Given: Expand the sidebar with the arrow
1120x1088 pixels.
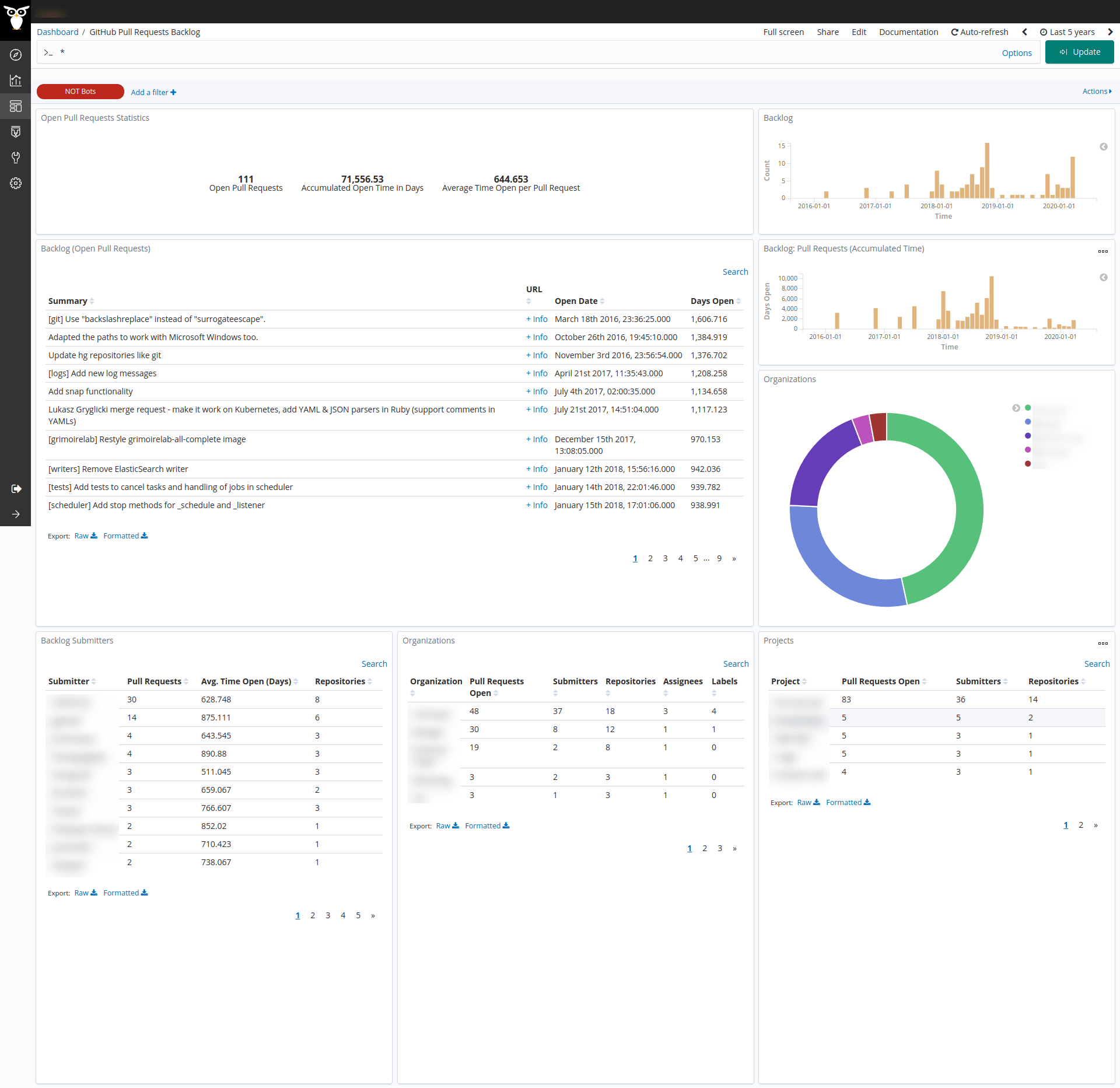Looking at the screenshot, I should pos(16,514).
